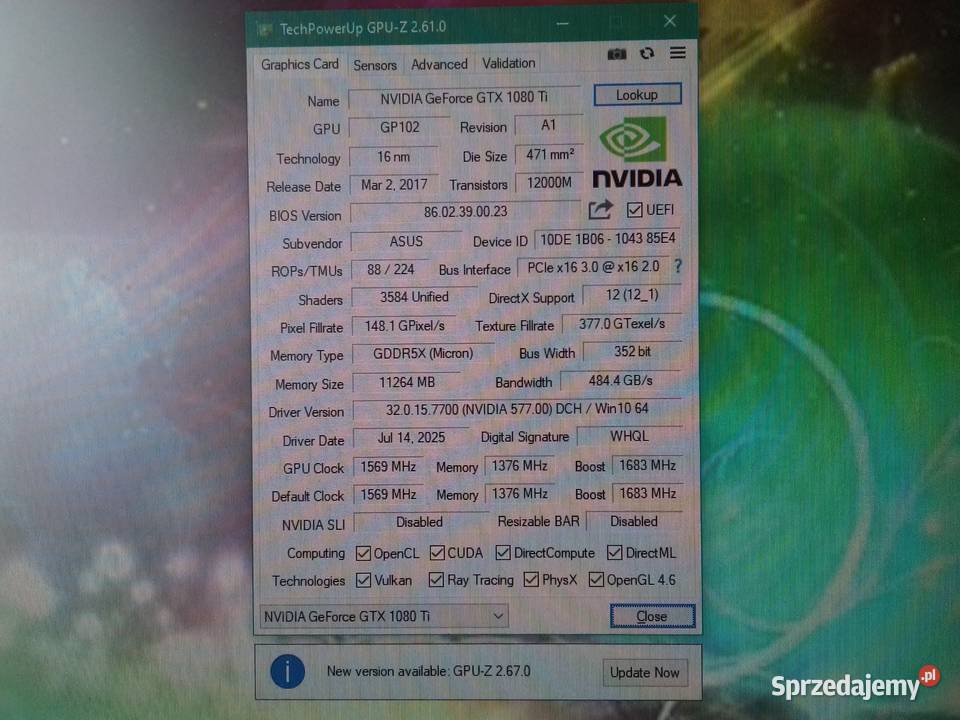Toggle the OpenGL 4.6 checkbox

pyautogui.click(x=596, y=579)
